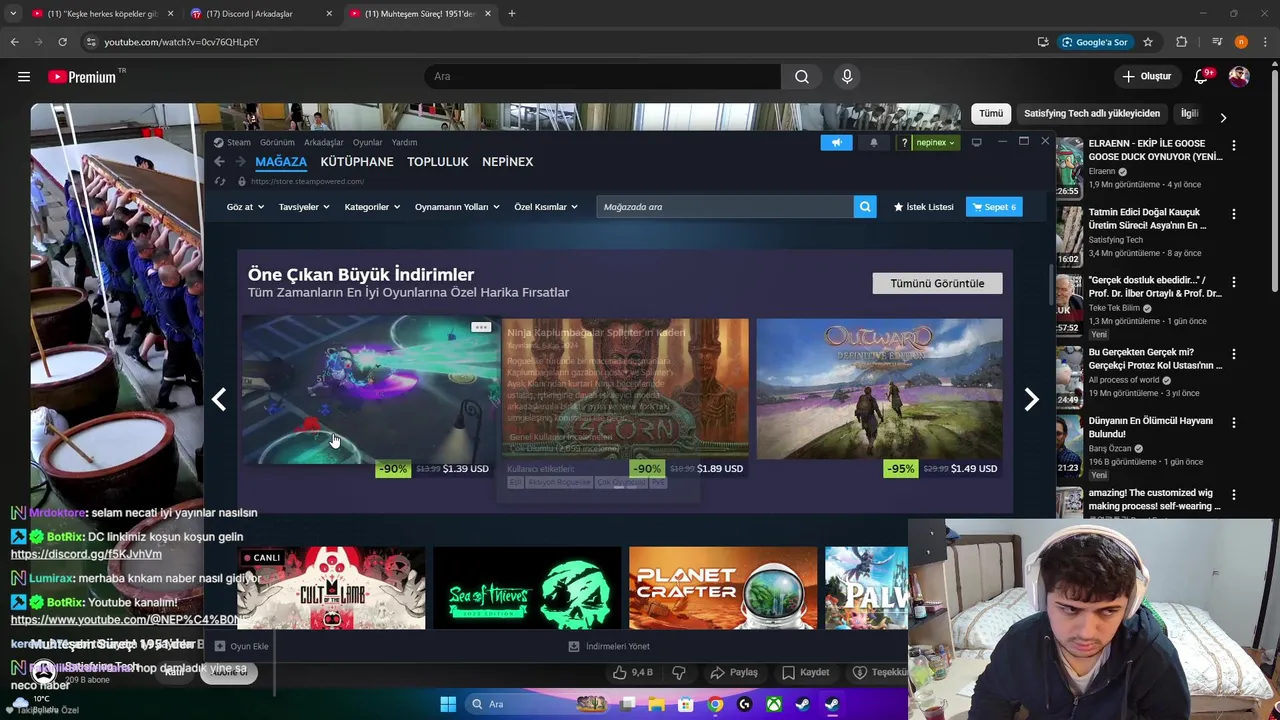The height and width of the screenshot is (720, 1280).
Task: Click the Tümünü Görüntüle button
Action: 937,283
